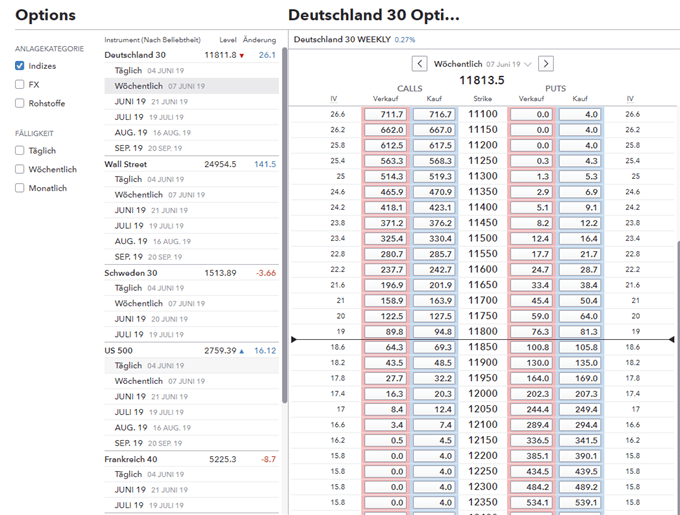680x515 pixels.
Task: Sell 11250 put at 0.3
Action: pyautogui.click(x=531, y=161)
